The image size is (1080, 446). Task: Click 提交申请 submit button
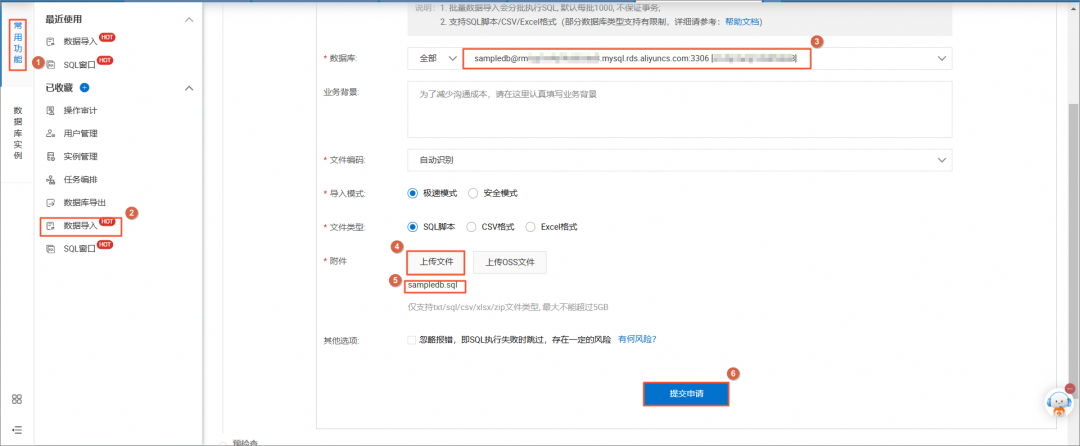click(x=685, y=394)
